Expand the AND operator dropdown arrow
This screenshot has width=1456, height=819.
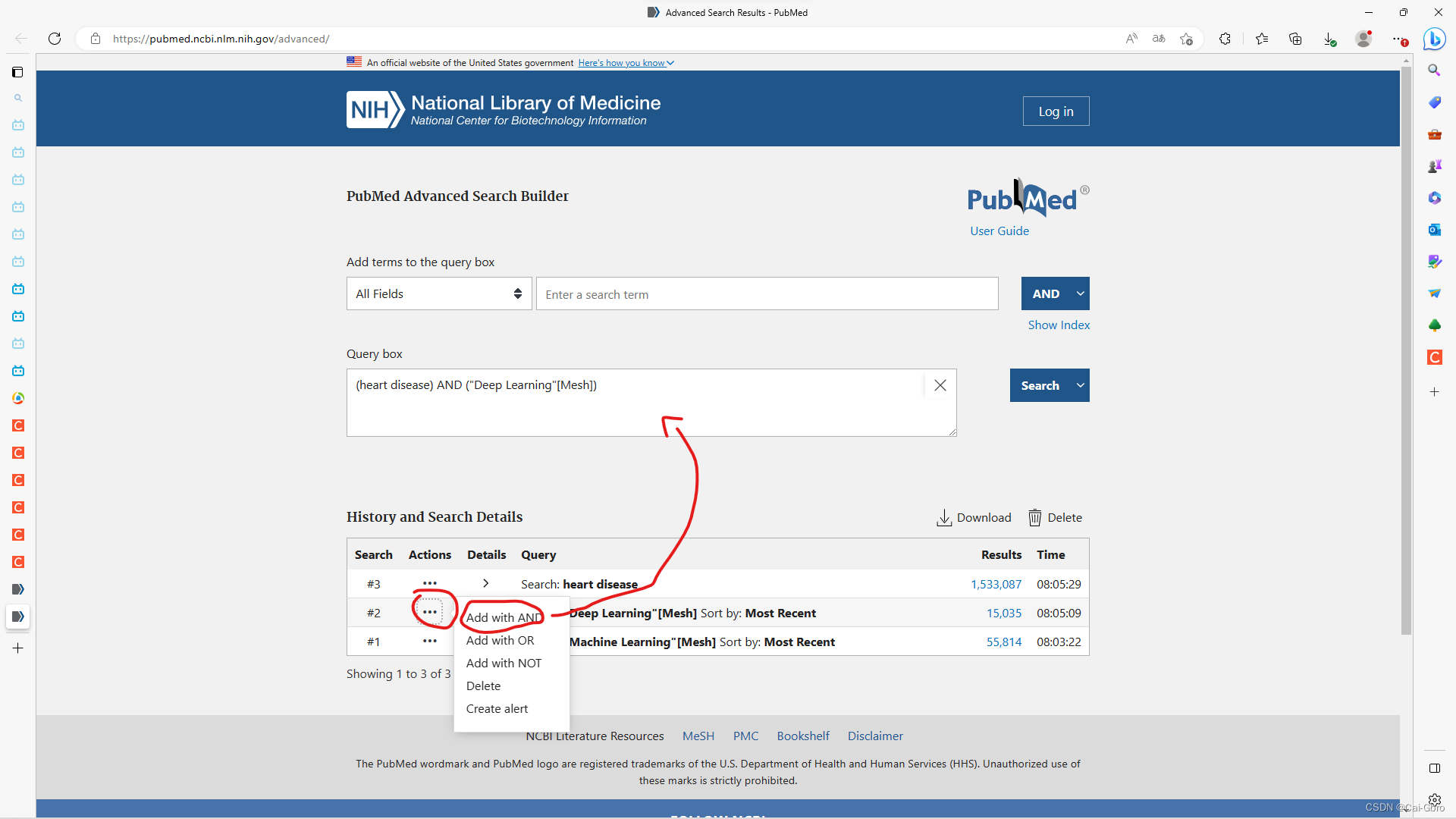[x=1080, y=294]
